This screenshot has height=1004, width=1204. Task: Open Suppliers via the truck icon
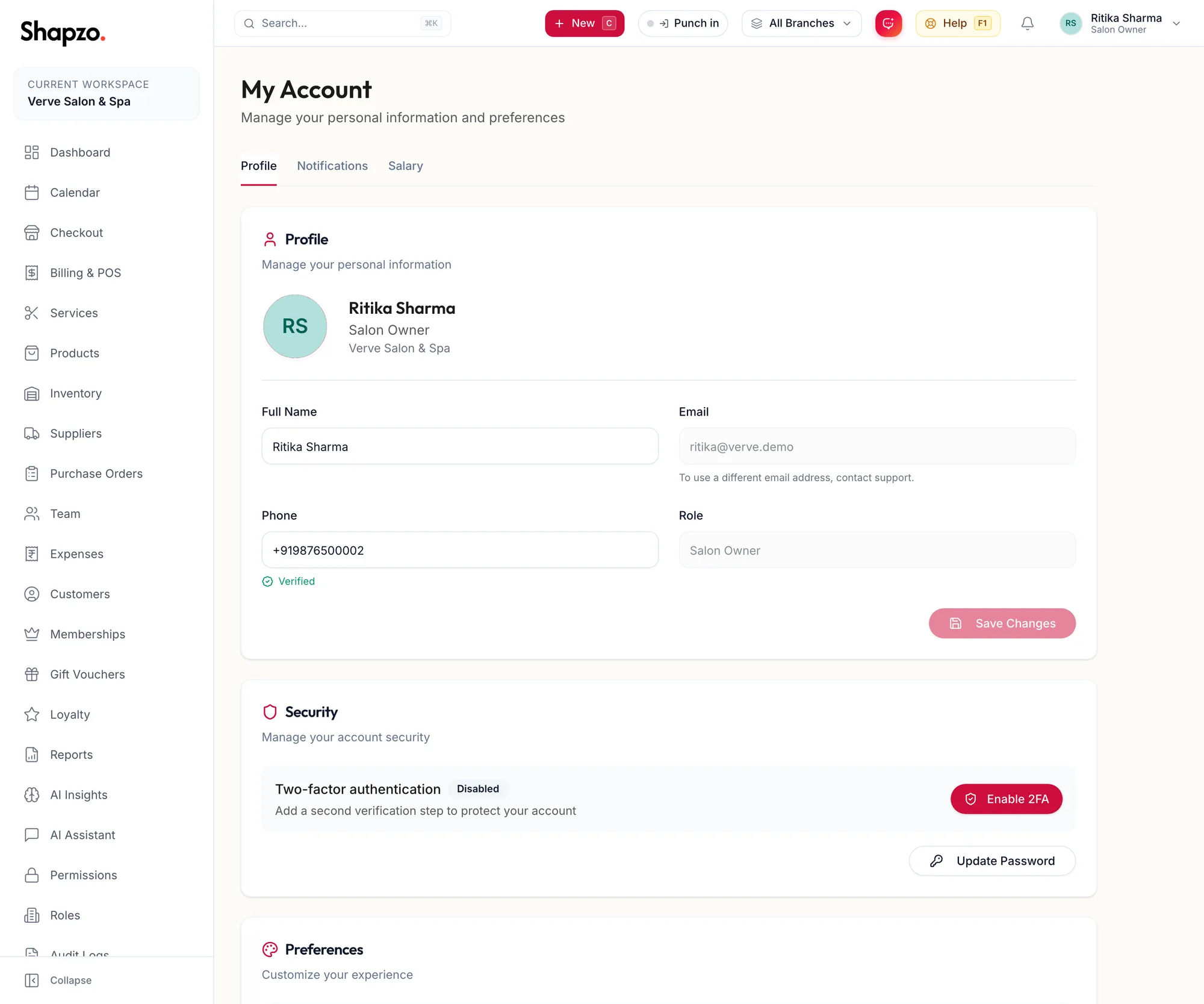click(32, 434)
